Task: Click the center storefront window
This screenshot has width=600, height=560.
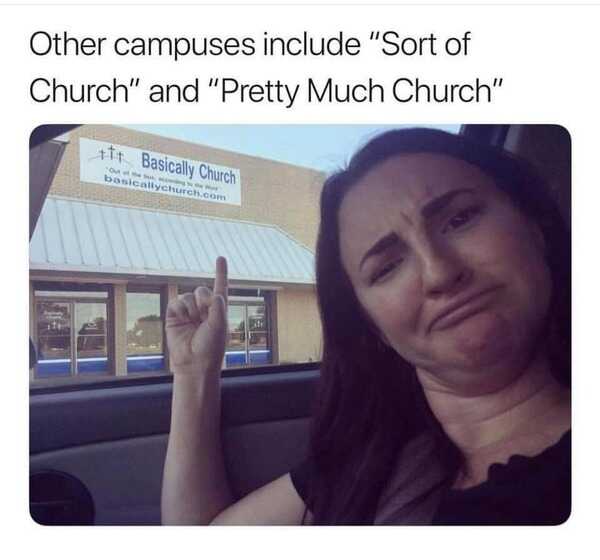Action: pyautogui.click(x=143, y=324)
